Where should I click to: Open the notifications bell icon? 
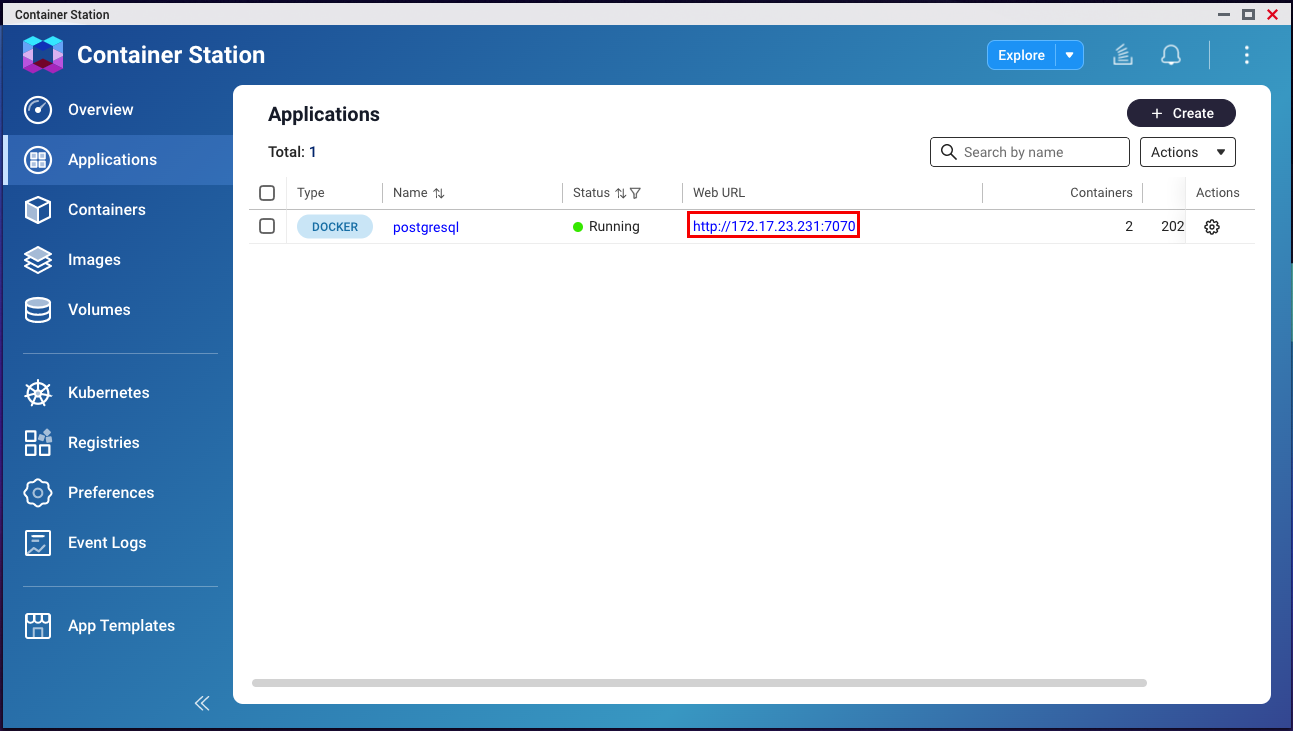[1171, 55]
